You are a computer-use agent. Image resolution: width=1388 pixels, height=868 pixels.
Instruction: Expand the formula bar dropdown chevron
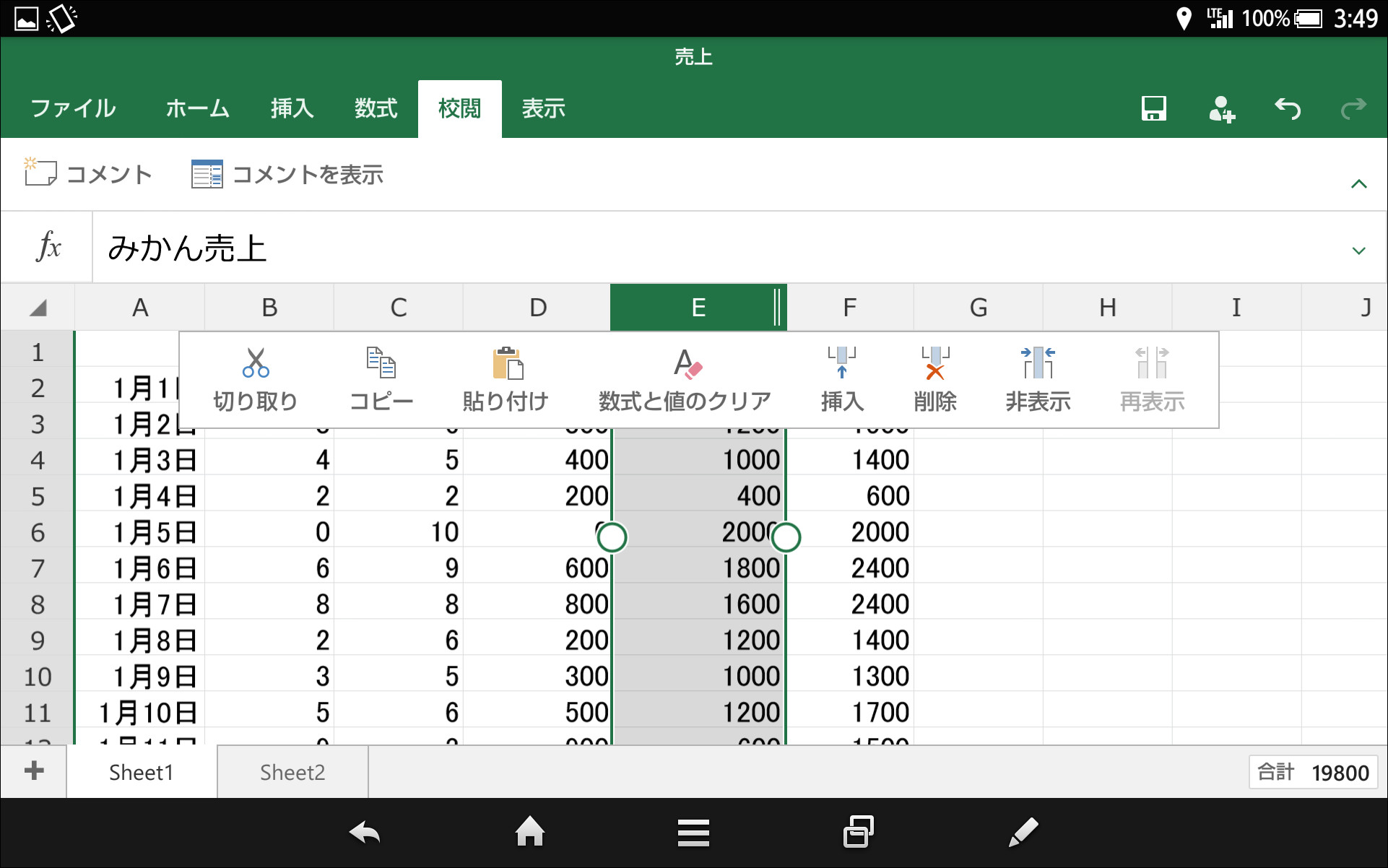coord(1359,251)
